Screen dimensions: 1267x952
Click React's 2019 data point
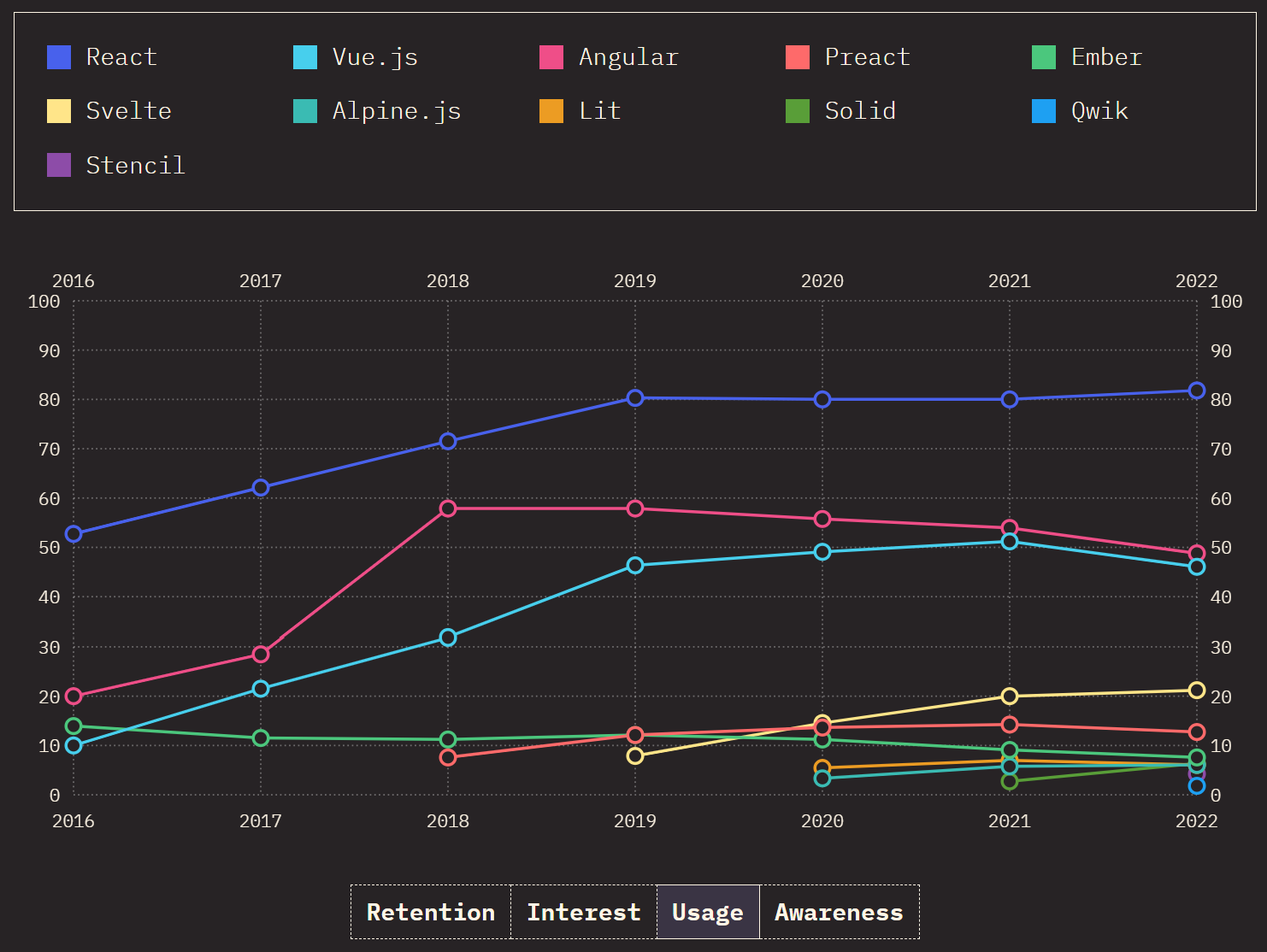pyautogui.click(x=635, y=398)
